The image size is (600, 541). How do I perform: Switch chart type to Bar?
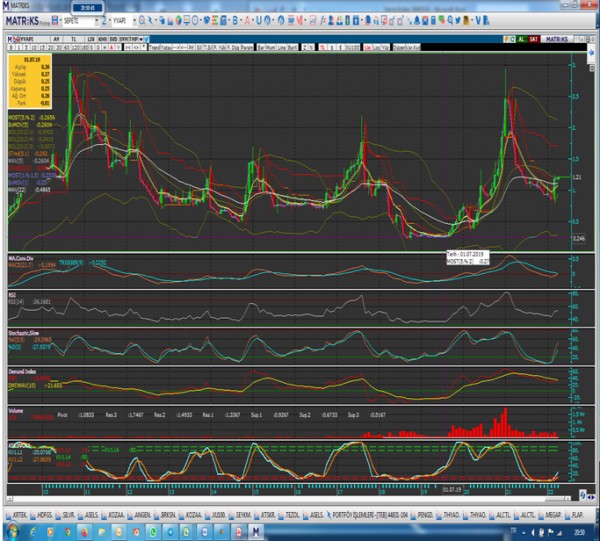coord(260,47)
